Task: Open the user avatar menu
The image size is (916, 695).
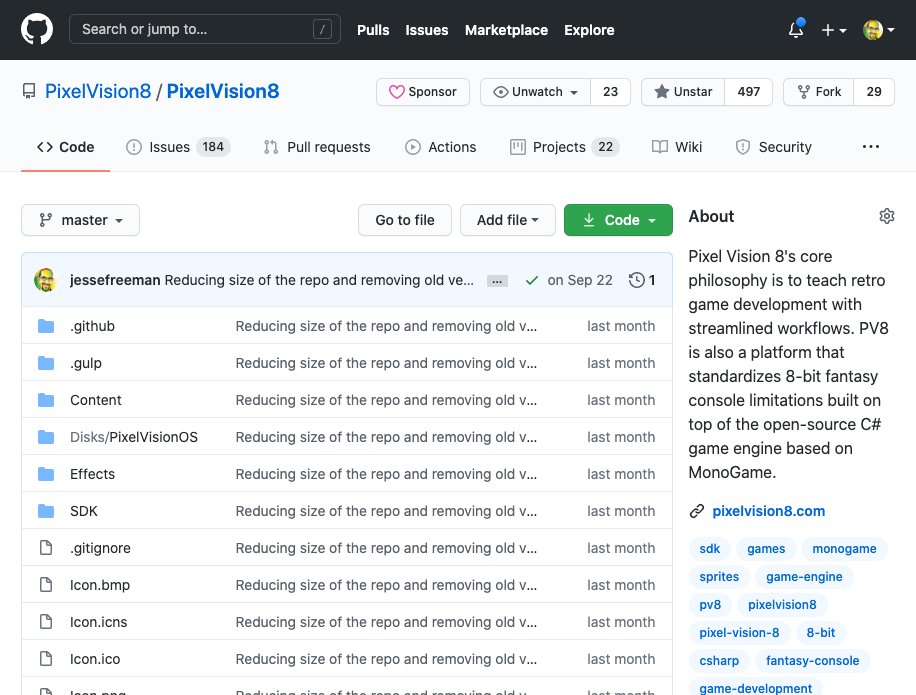Action: 879,30
